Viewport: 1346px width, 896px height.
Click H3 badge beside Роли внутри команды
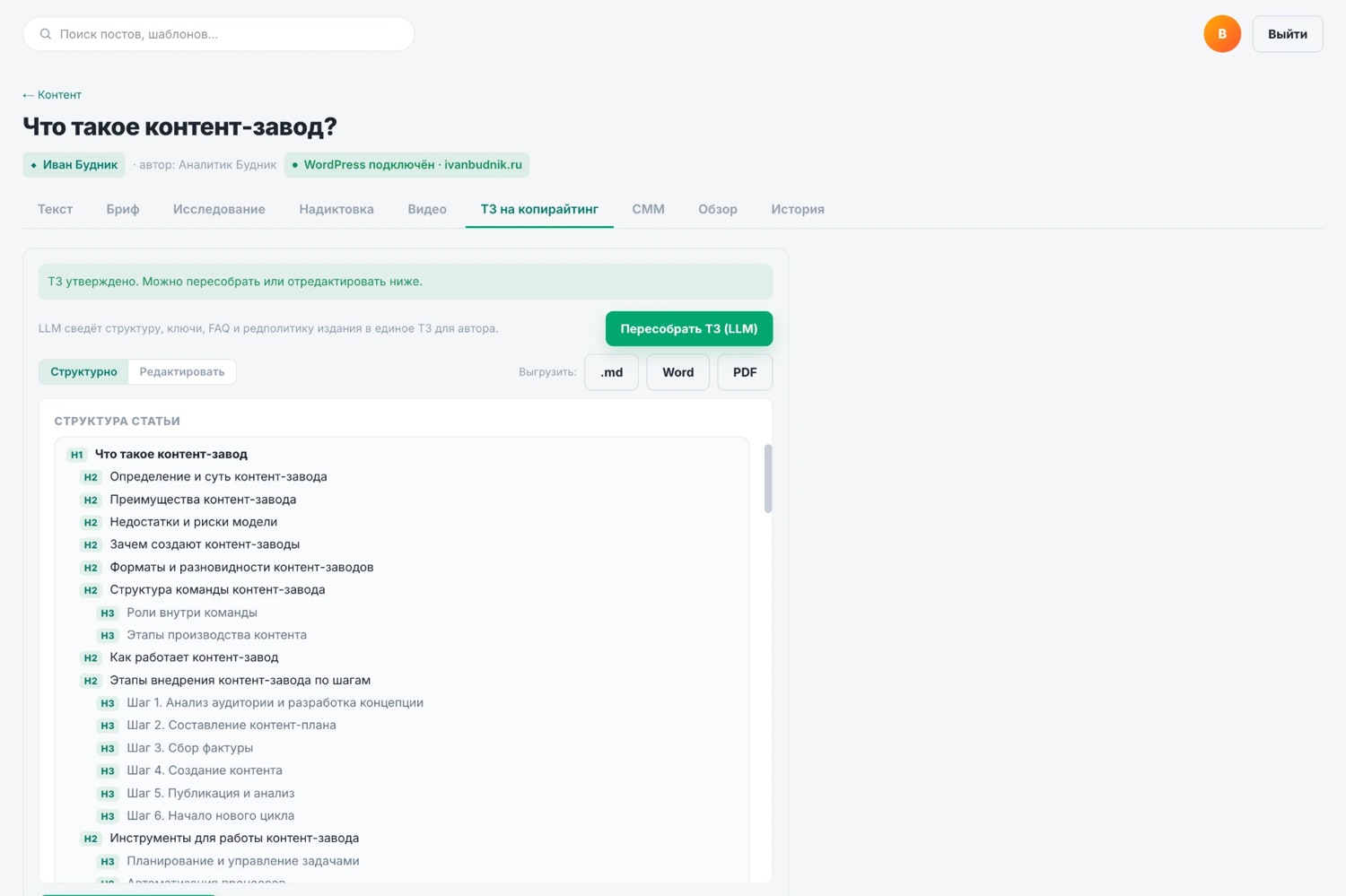pyautogui.click(x=108, y=613)
